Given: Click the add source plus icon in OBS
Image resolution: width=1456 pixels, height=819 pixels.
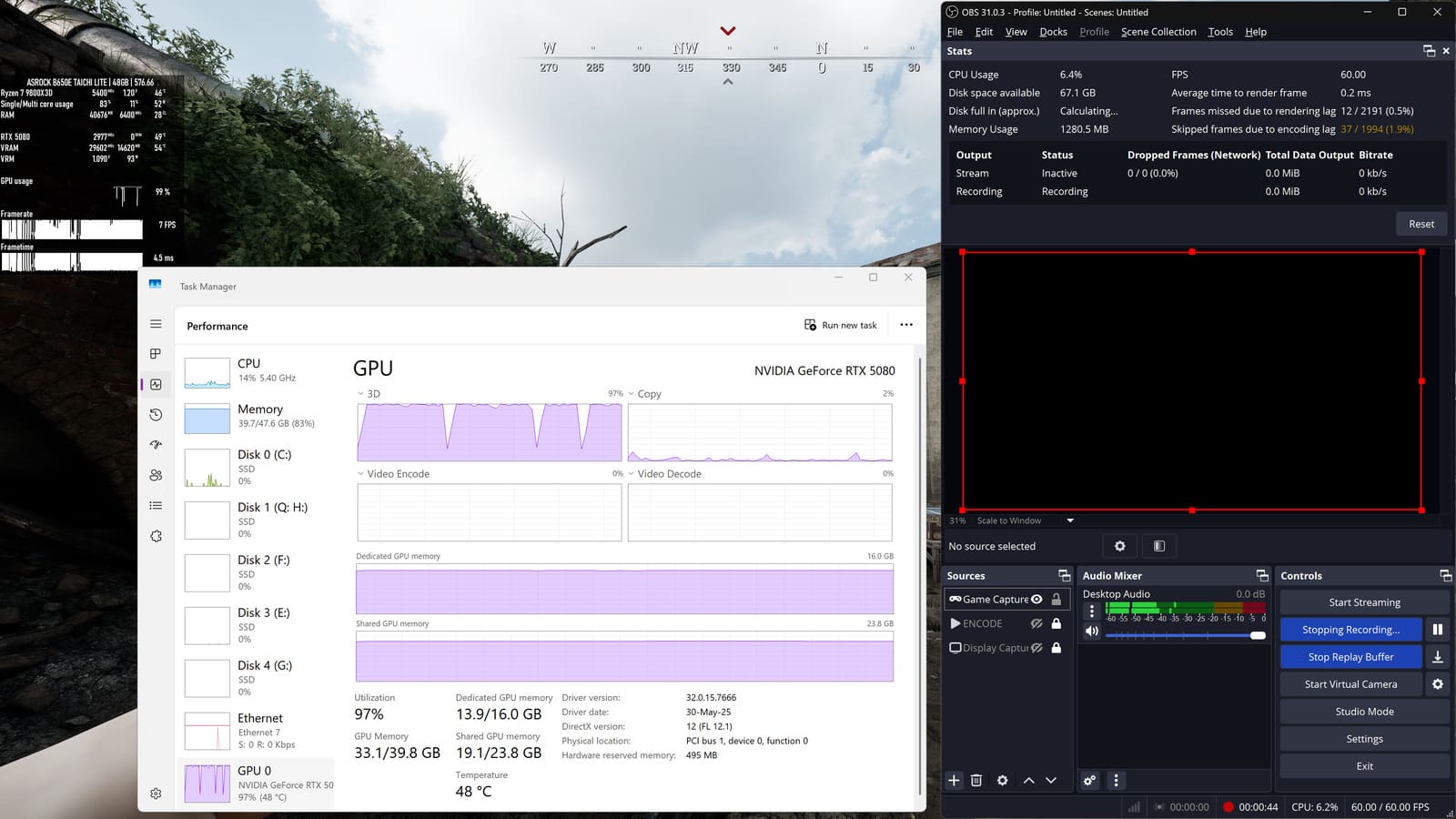Looking at the screenshot, I should click(x=954, y=780).
